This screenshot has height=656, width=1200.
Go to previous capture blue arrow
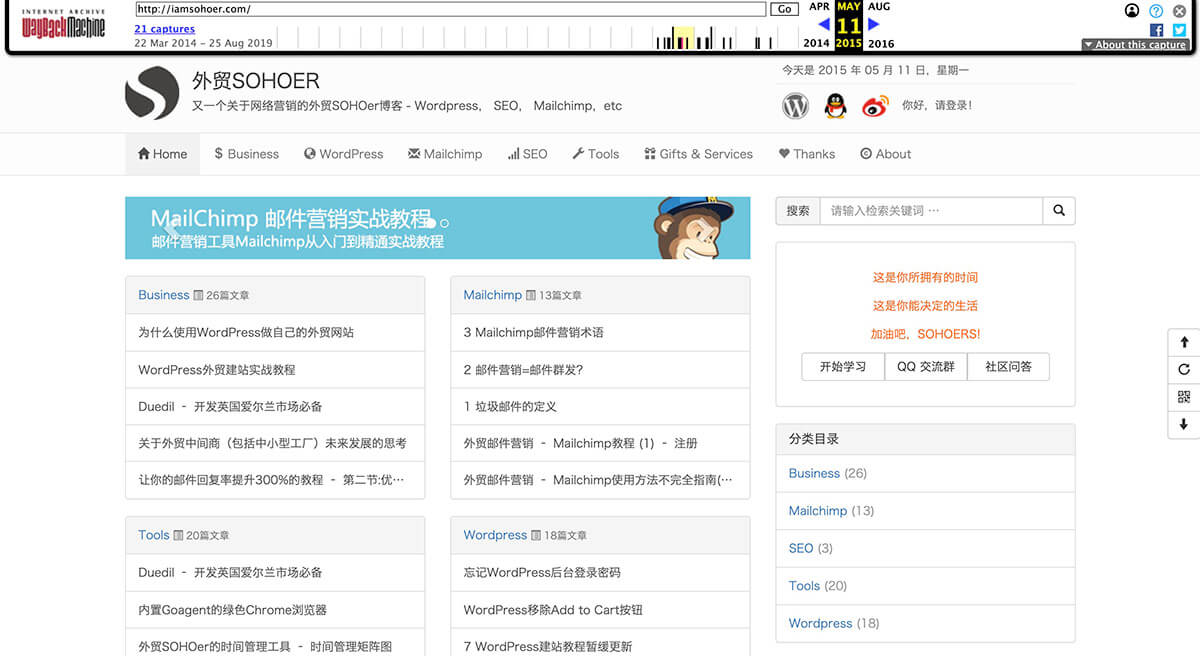(824, 24)
